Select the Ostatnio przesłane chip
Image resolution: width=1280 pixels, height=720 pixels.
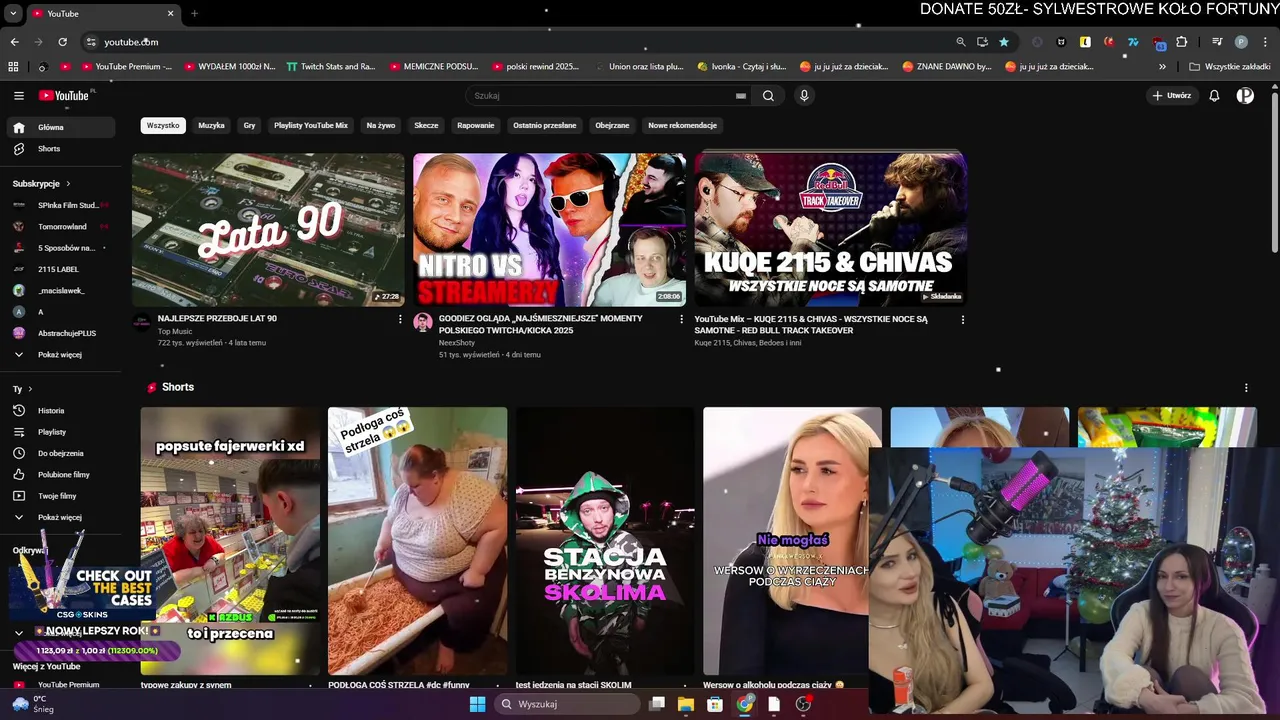(x=545, y=126)
